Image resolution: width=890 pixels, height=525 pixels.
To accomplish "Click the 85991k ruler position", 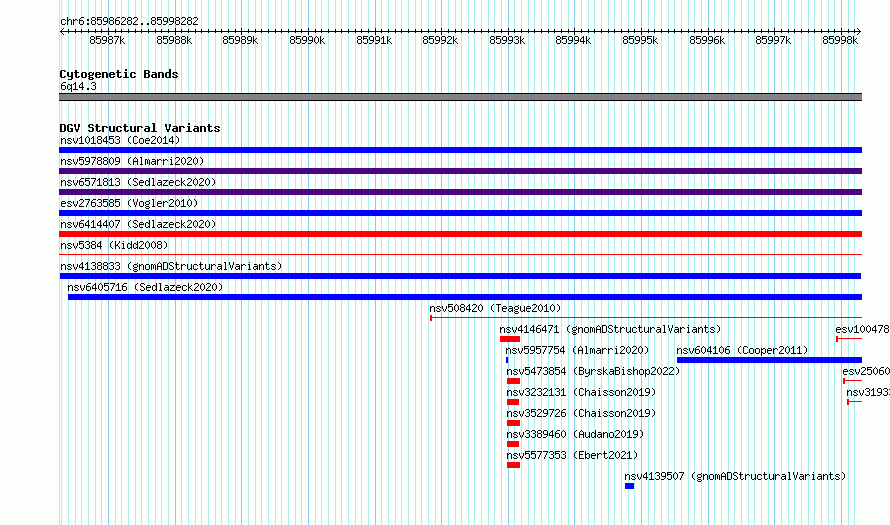I will [x=374, y=40].
